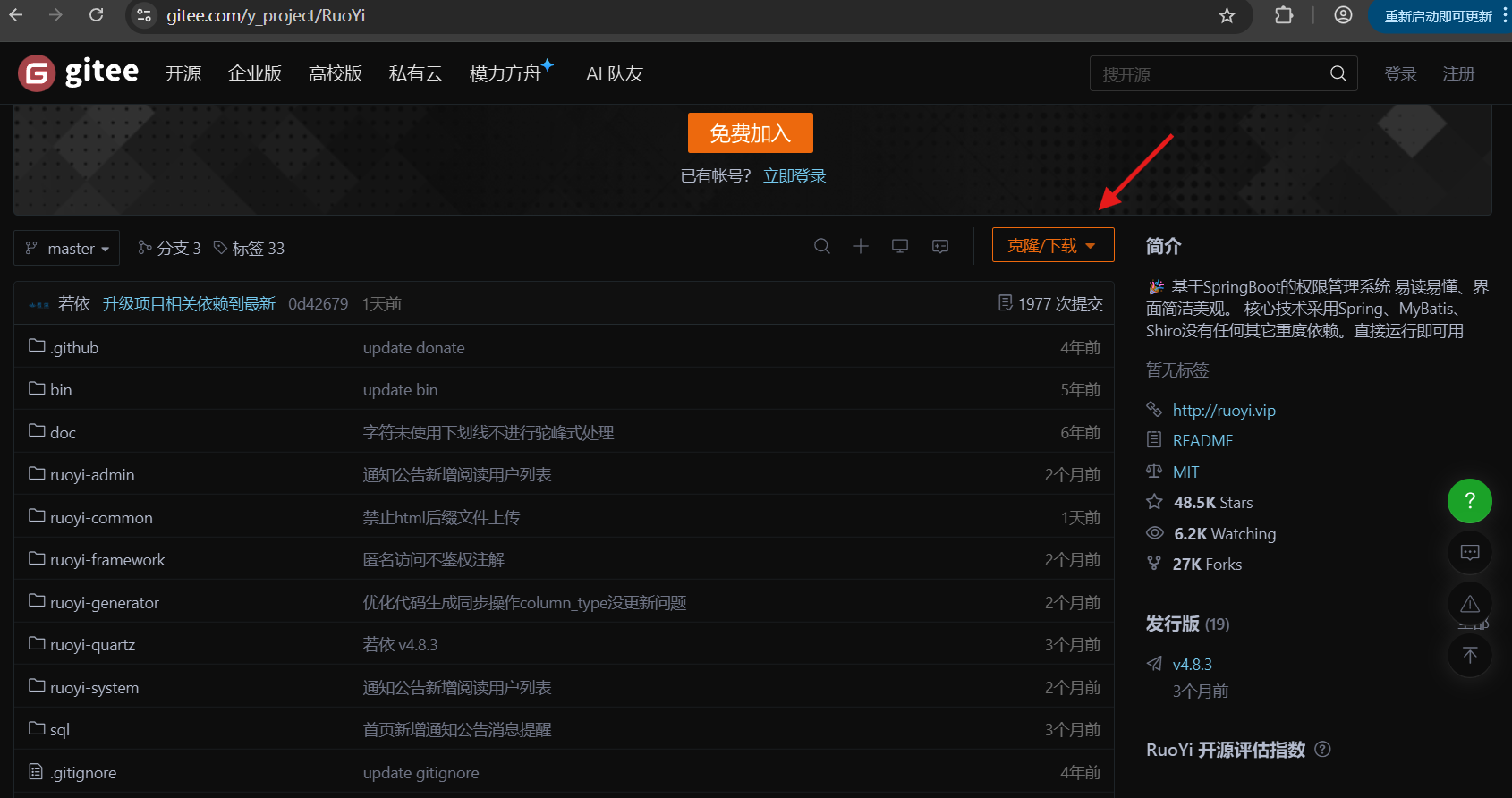Click the info icon beside RuoYi 开源评估指数
The image size is (1512, 798).
1323,750
